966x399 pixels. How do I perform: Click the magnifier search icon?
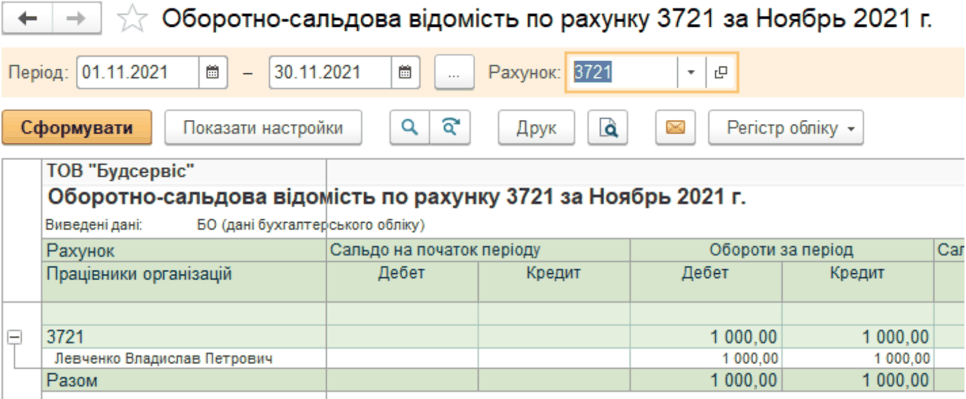(410, 127)
